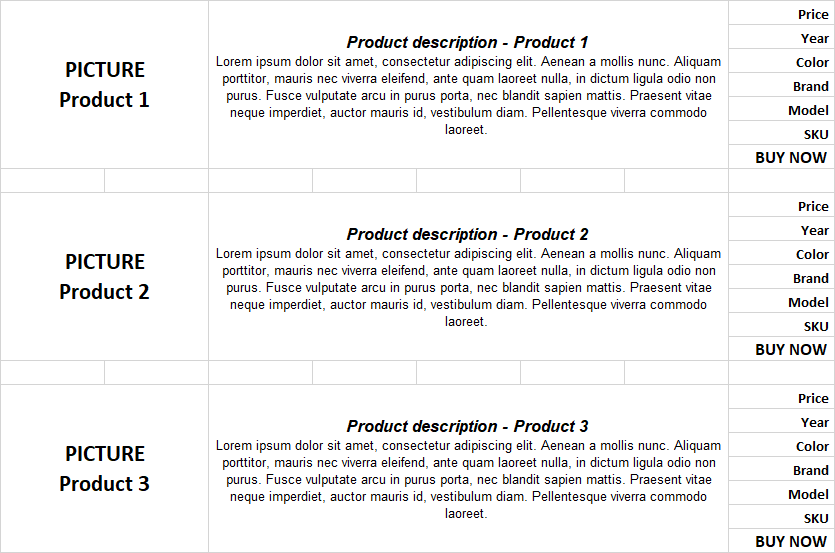Click the Product 2 description heading
The image size is (835, 553).
pos(467,234)
